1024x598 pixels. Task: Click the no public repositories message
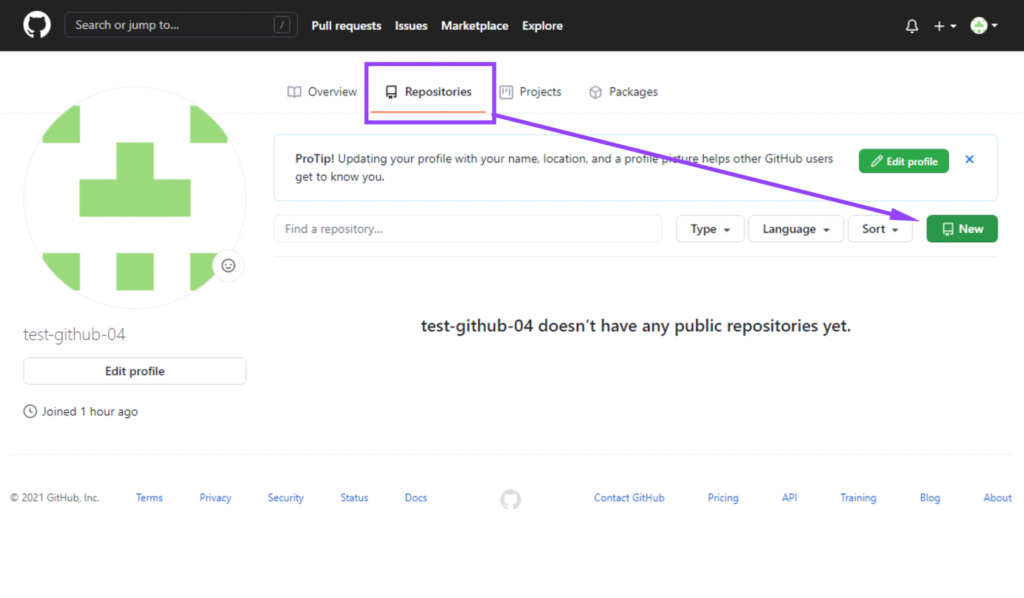pos(635,326)
